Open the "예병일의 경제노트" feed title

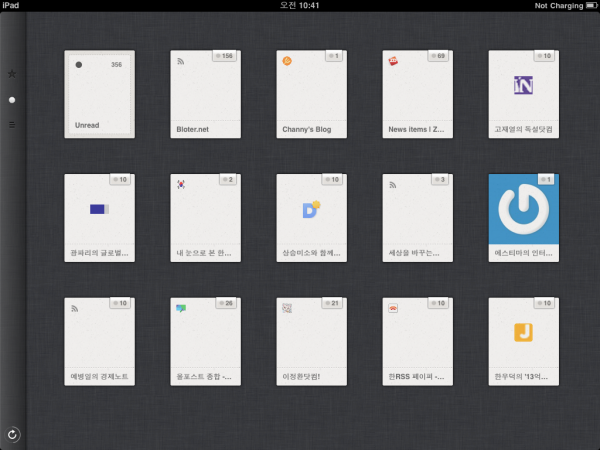99,377
